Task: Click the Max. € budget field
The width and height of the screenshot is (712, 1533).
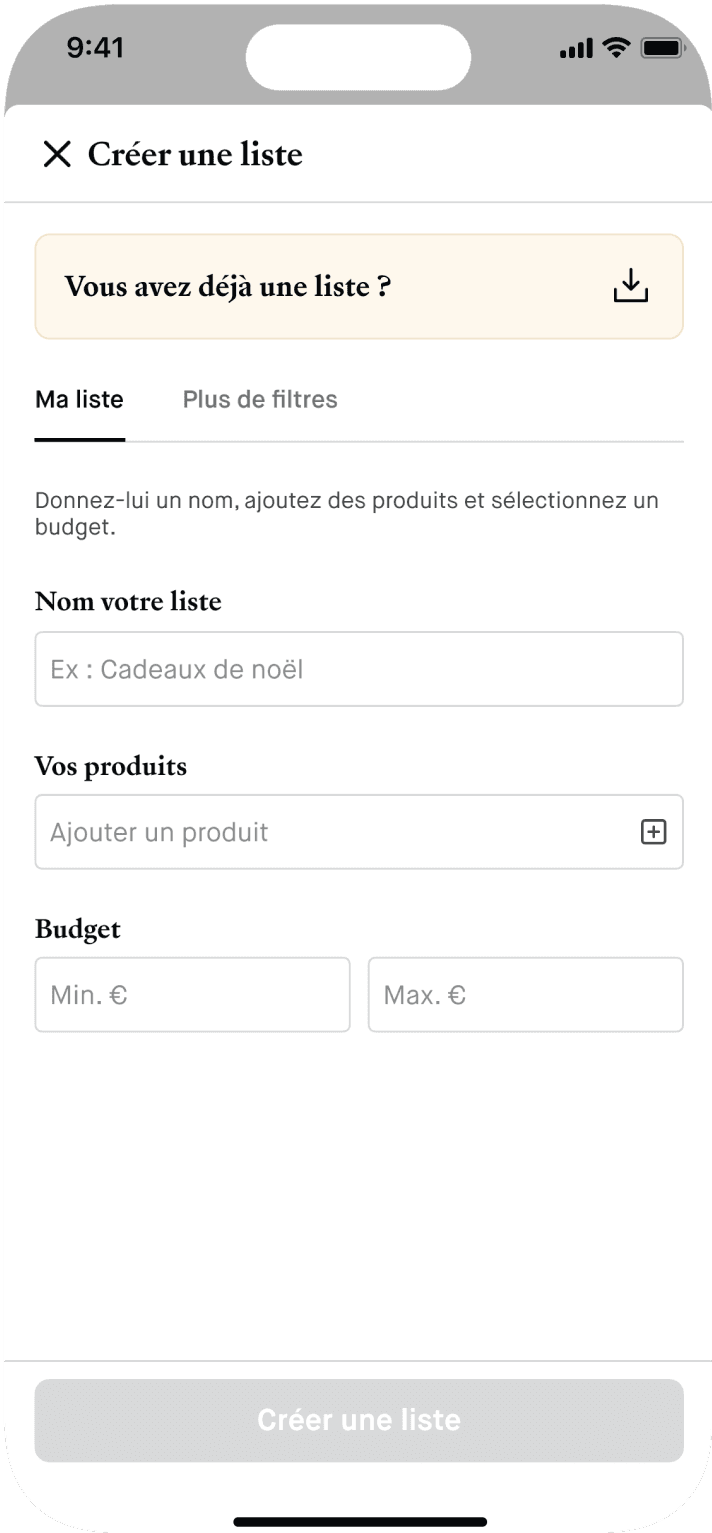Action: click(x=525, y=995)
